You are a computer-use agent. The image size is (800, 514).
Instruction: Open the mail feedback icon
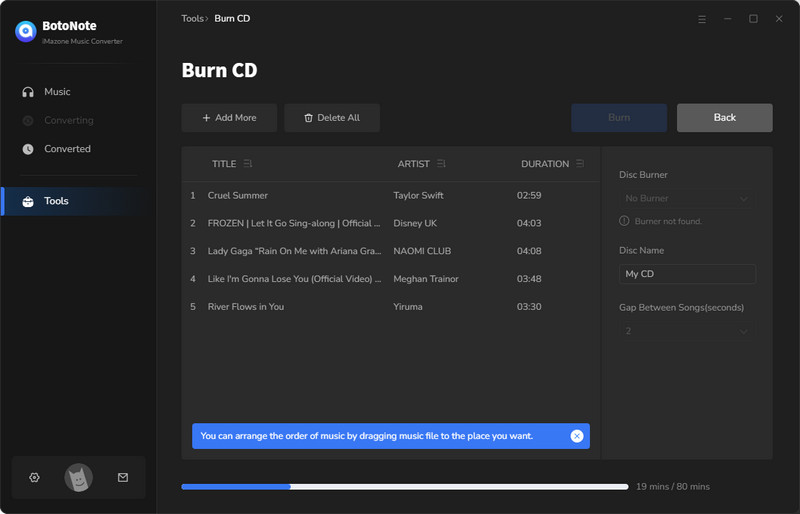123,477
